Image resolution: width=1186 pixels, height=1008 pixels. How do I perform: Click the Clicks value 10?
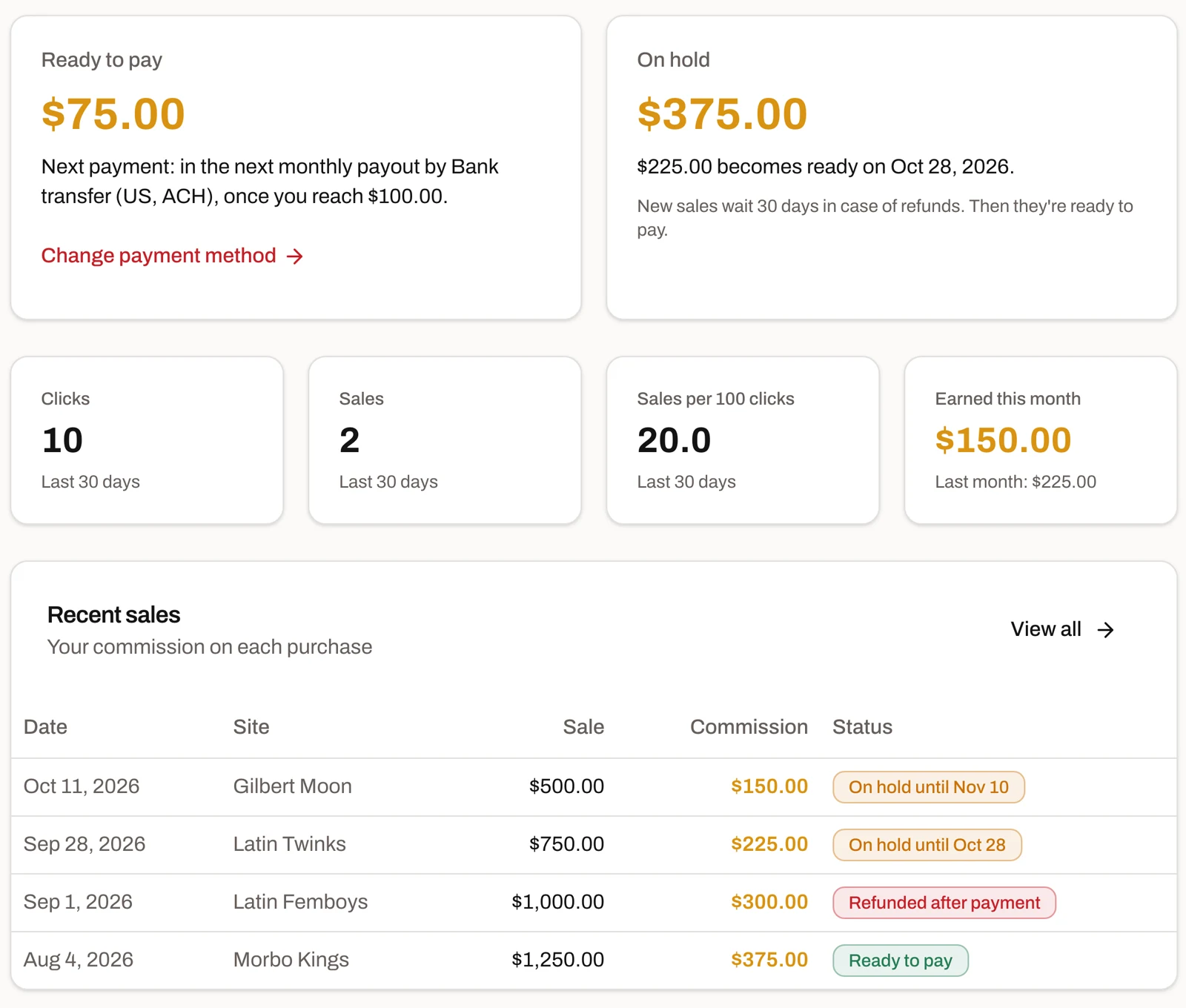click(x=62, y=440)
